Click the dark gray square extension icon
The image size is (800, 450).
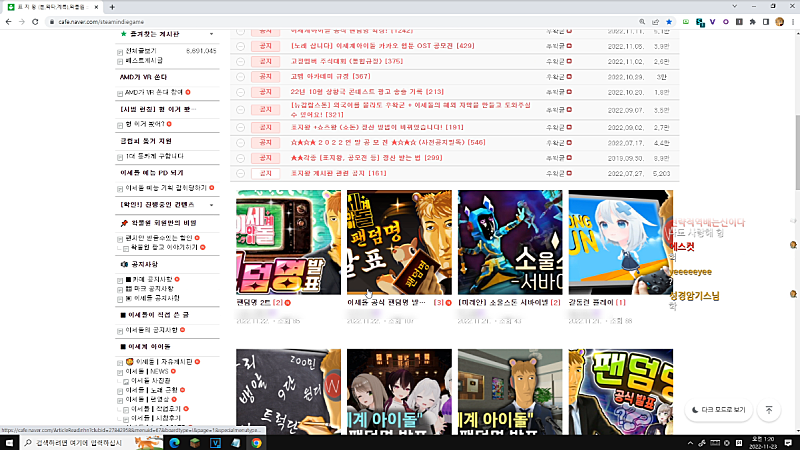(739, 22)
